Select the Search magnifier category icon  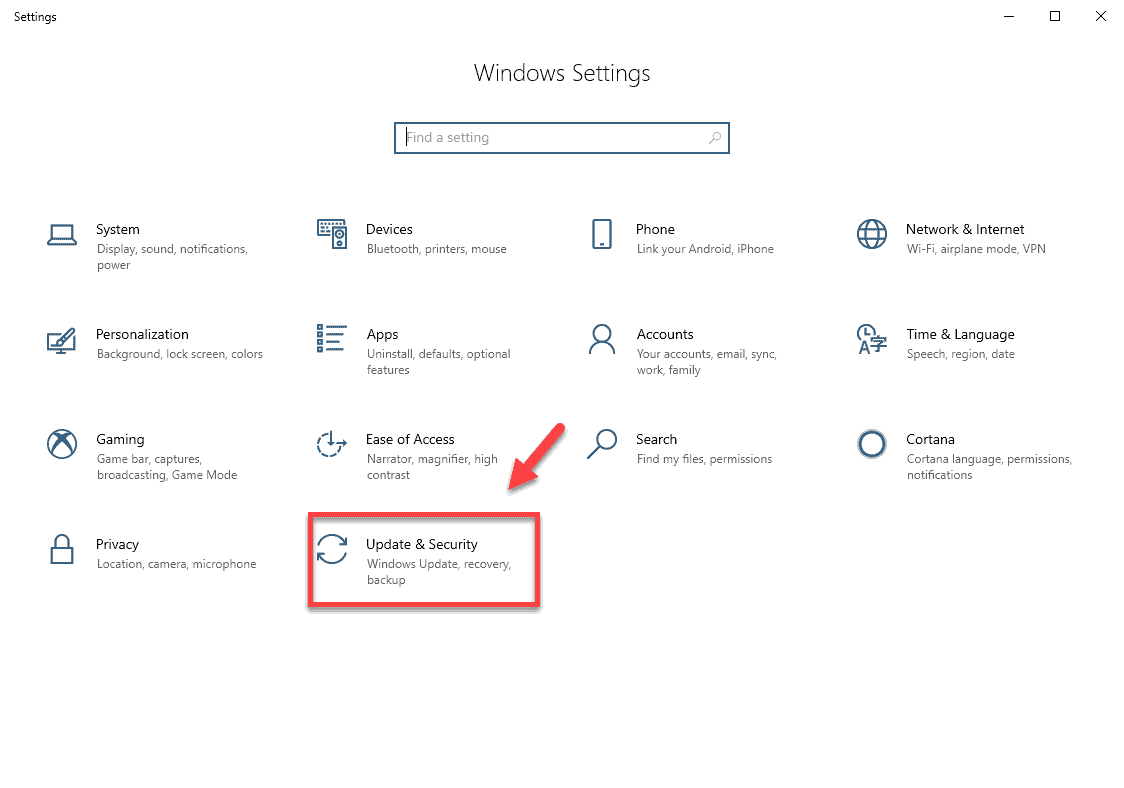pos(602,444)
